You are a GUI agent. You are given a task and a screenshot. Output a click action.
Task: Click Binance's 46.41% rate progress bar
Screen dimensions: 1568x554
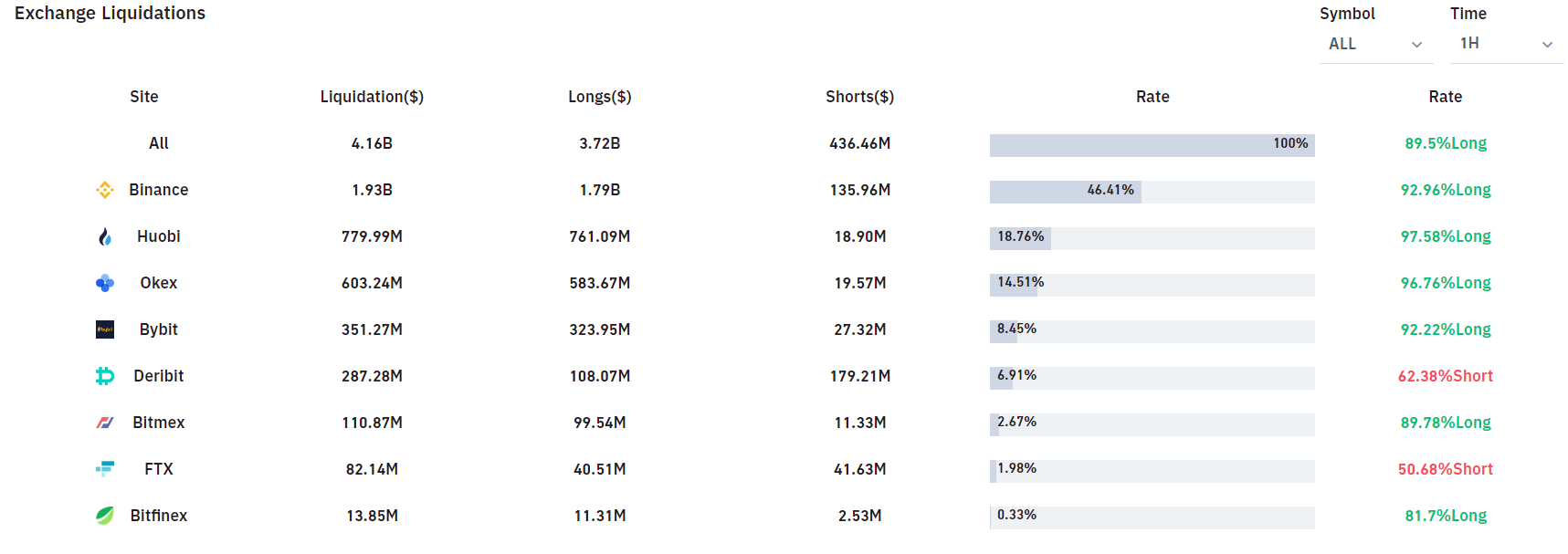(x=1152, y=192)
